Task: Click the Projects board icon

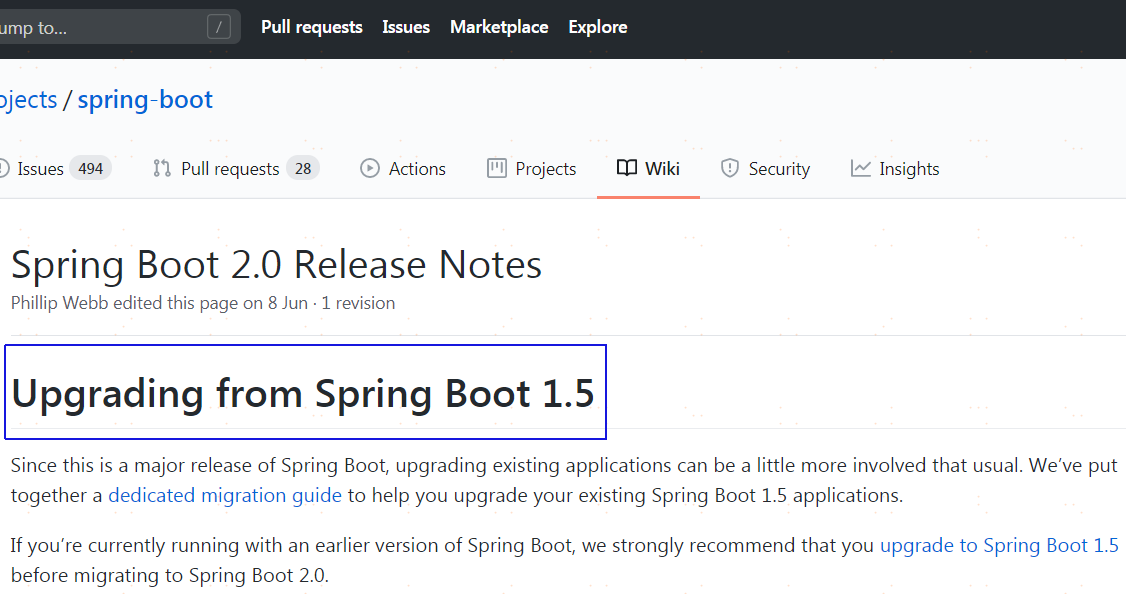Action: tap(496, 168)
